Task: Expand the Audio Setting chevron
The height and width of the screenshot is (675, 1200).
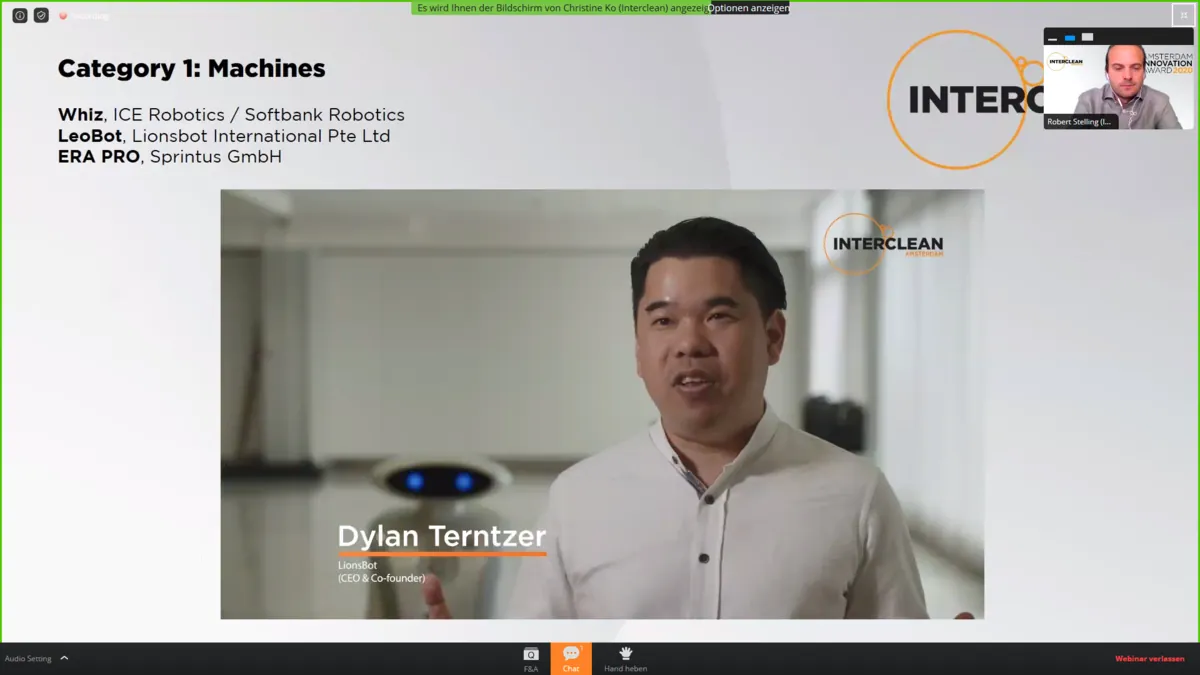Action: (x=65, y=658)
